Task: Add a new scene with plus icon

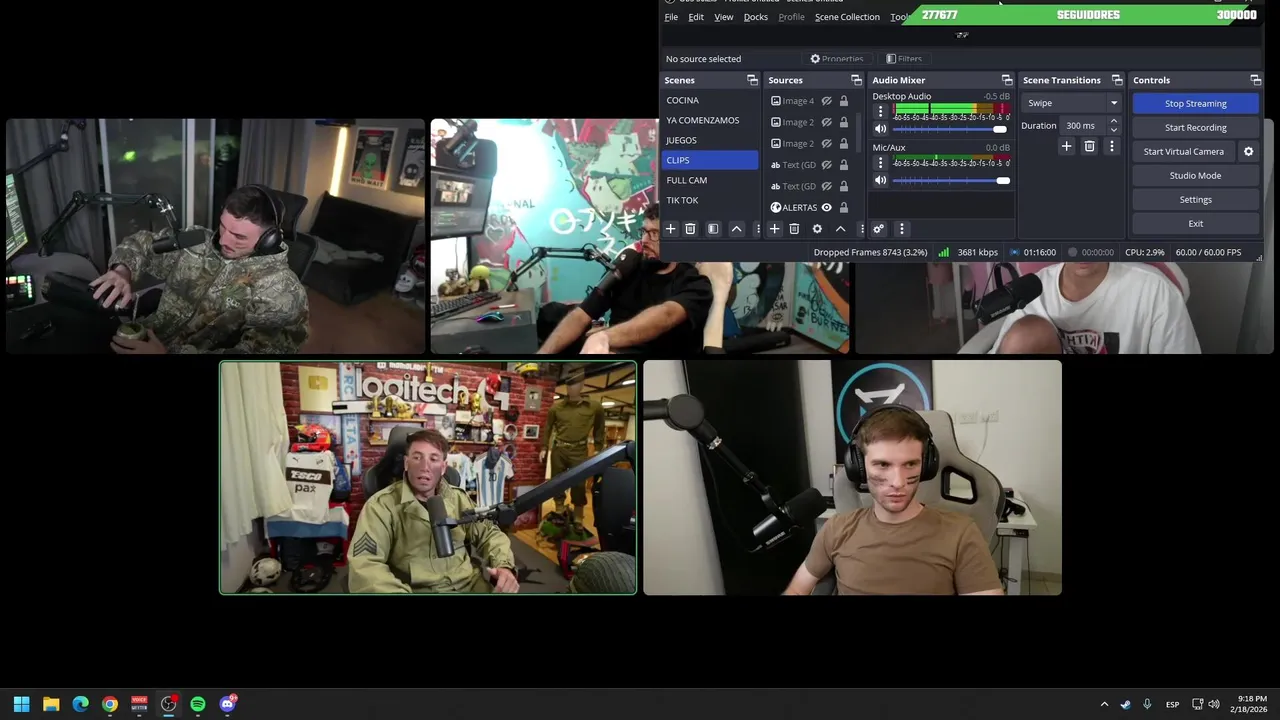Action: click(671, 229)
